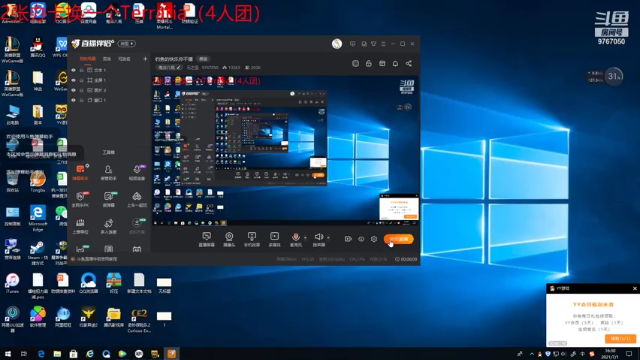Open the Microsoft Store taskbar icon
Viewport: 640px width, 360px height.
point(73,354)
